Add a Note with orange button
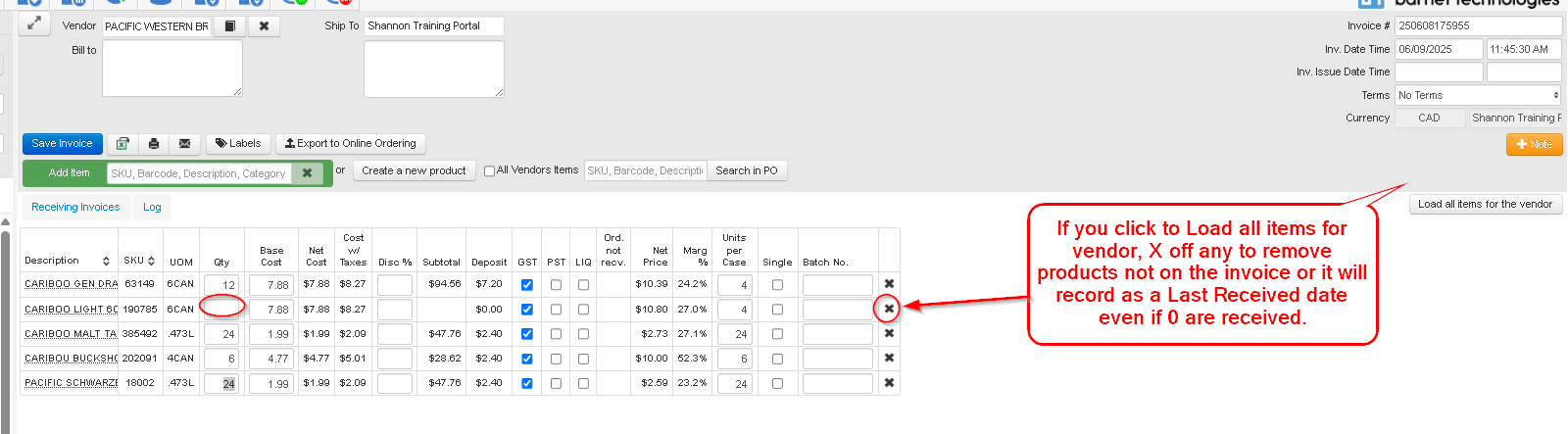The height and width of the screenshot is (434, 1568). pos(1534,144)
